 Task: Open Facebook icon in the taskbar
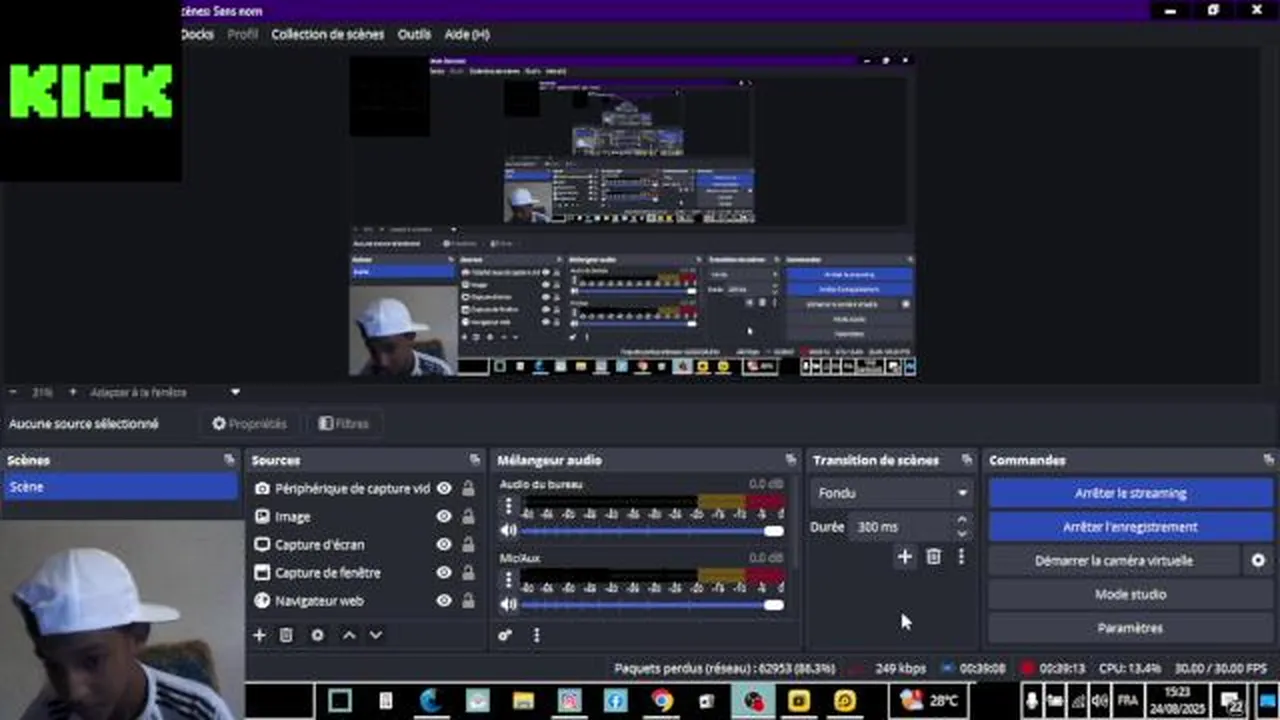coord(615,701)
